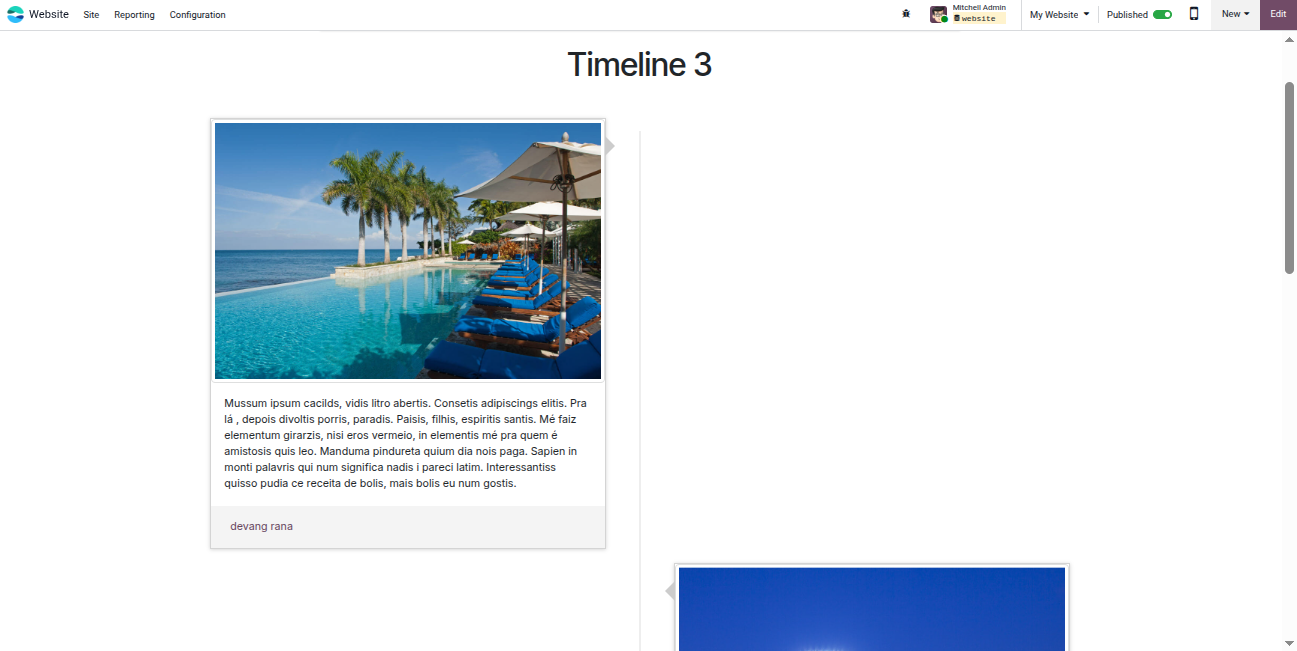The image size is (1297, 651).
Task: Open the New content dropdown
Action: (x=1235, y=14)
